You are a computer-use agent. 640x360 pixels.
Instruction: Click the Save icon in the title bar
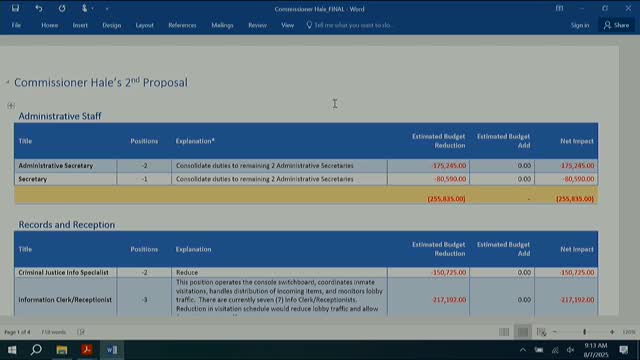pos(15,8)
